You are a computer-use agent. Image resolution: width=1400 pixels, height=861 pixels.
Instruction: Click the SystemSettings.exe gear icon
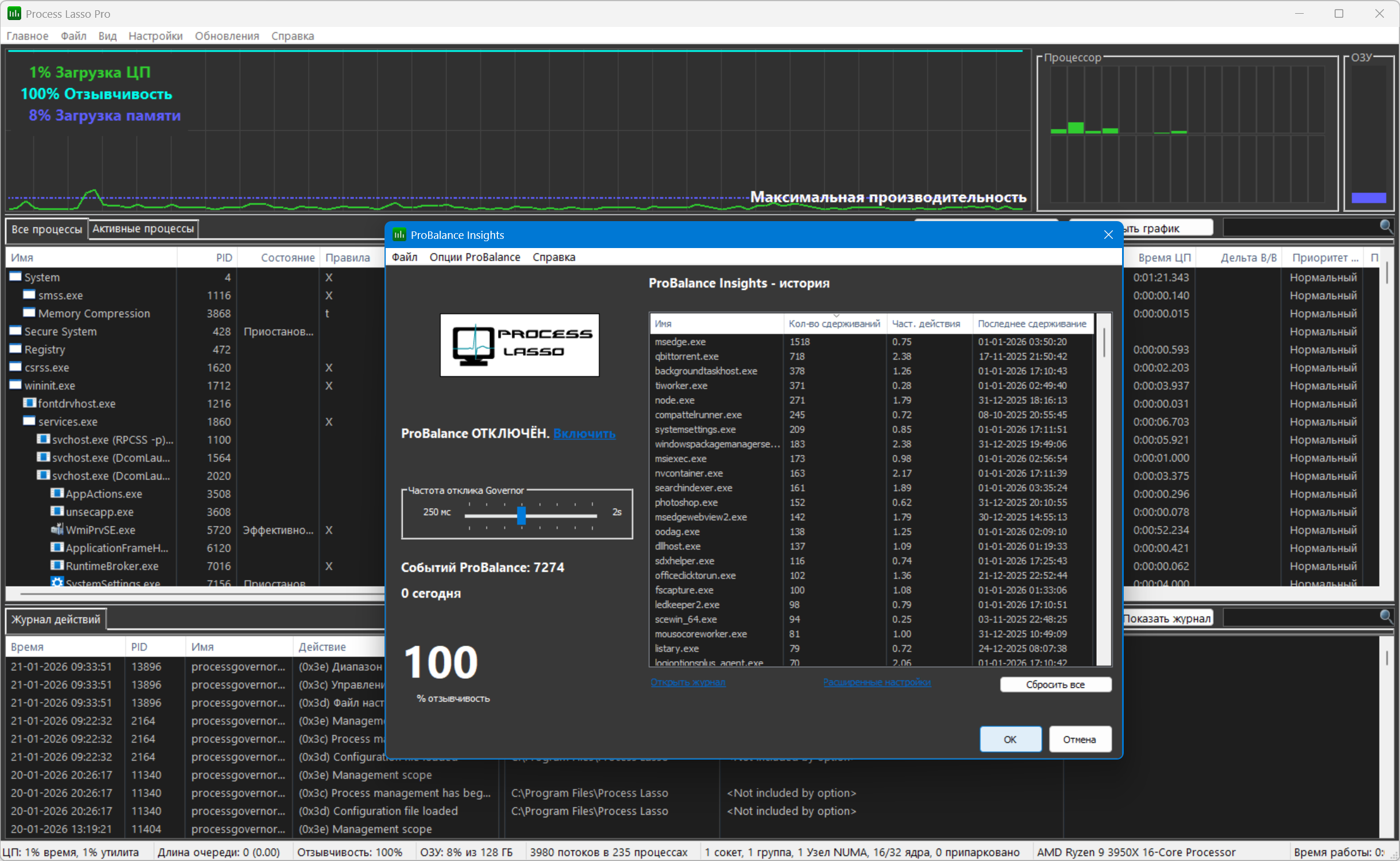(x=57, y=582)
